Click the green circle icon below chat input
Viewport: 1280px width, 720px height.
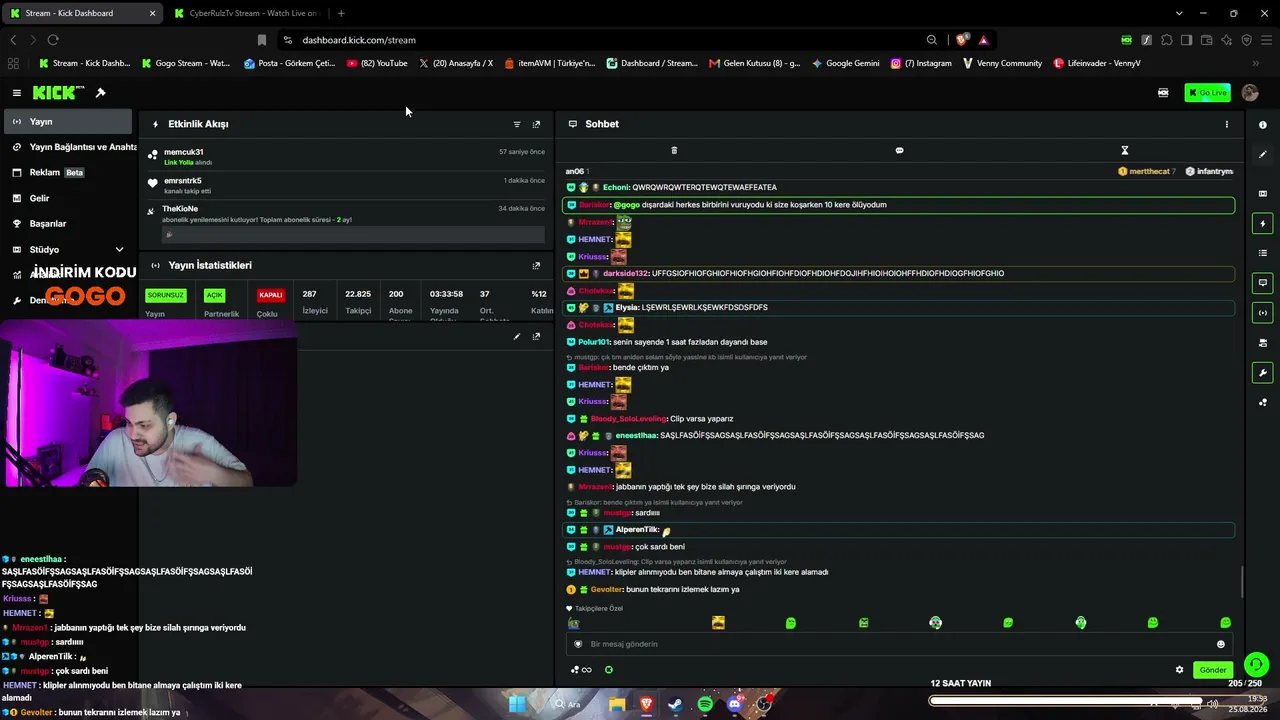point(608,670)
